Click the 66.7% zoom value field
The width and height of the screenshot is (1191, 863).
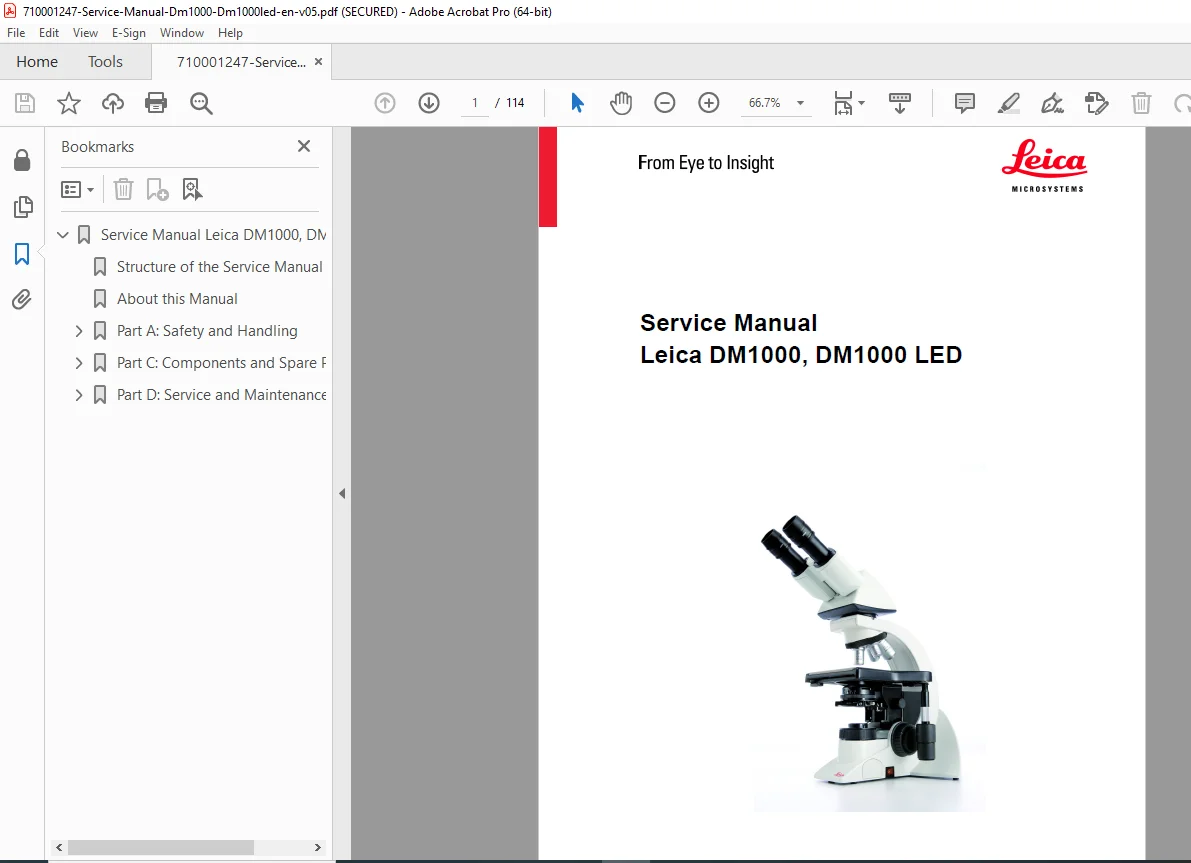(764, 103)
